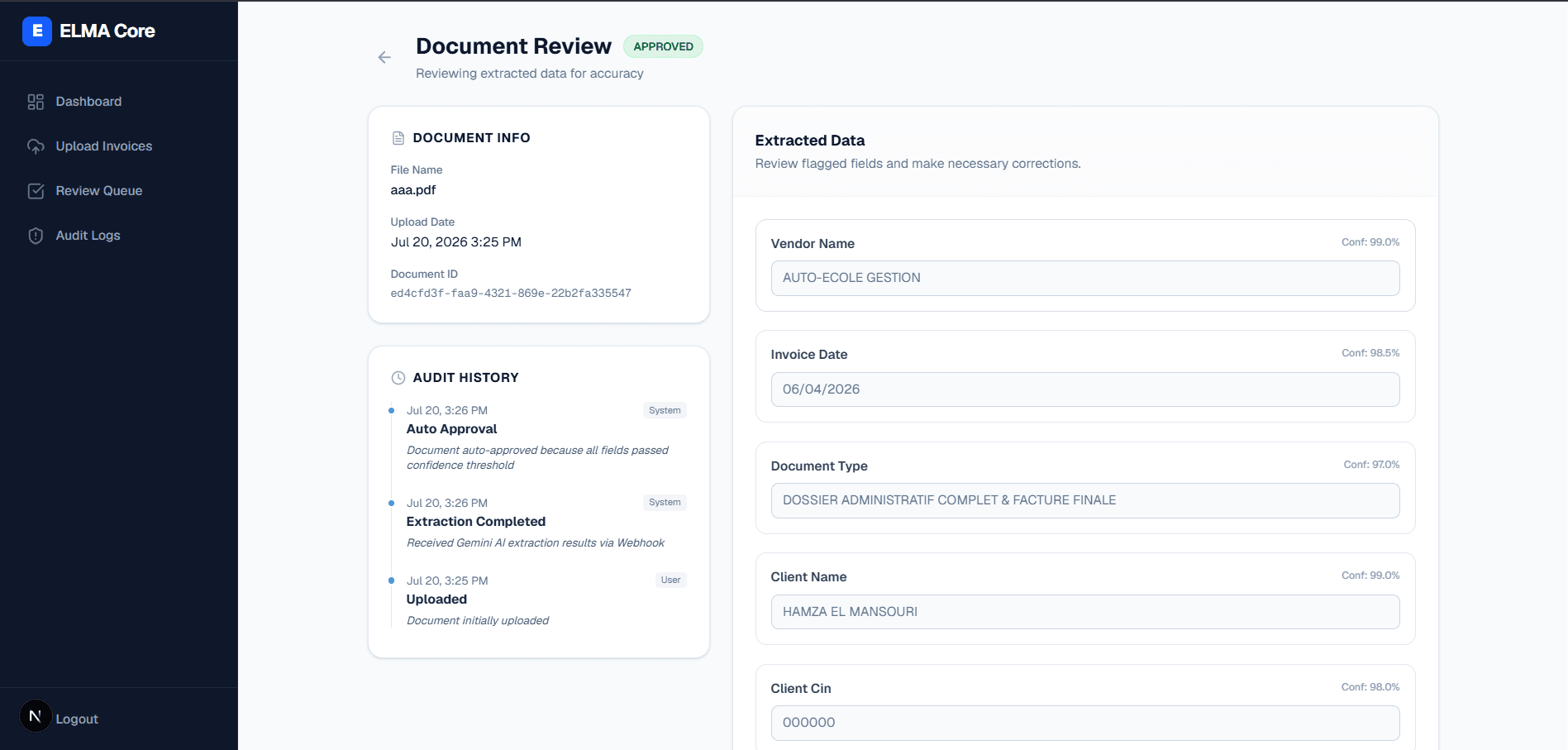Click the N avatar icon near Logout
The width and height of the screenshot is (1568, 750).
36,716
